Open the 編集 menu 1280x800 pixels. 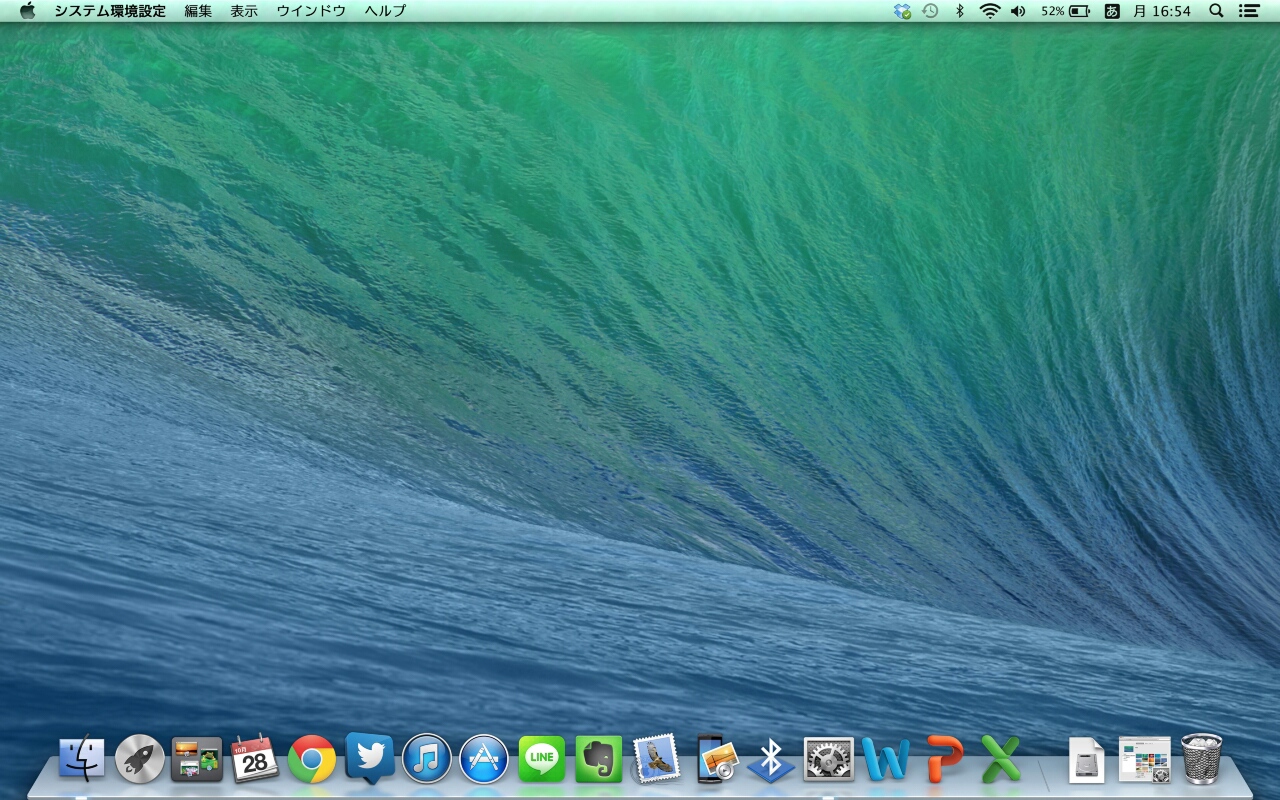tap(198, 11)
